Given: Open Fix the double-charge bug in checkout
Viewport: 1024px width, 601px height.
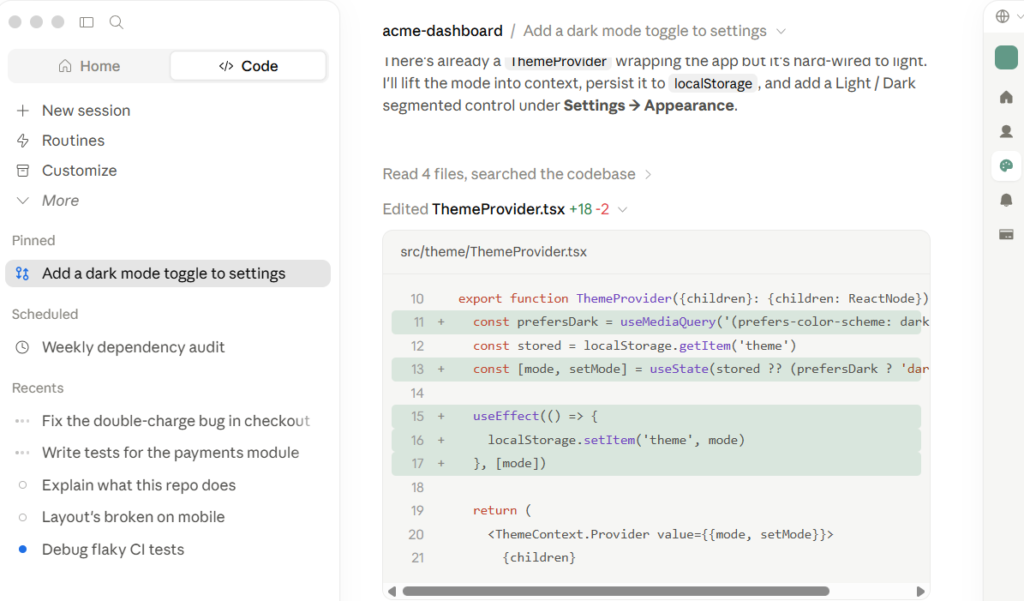Looking at the screenshot, I should [x=176, y=421].
